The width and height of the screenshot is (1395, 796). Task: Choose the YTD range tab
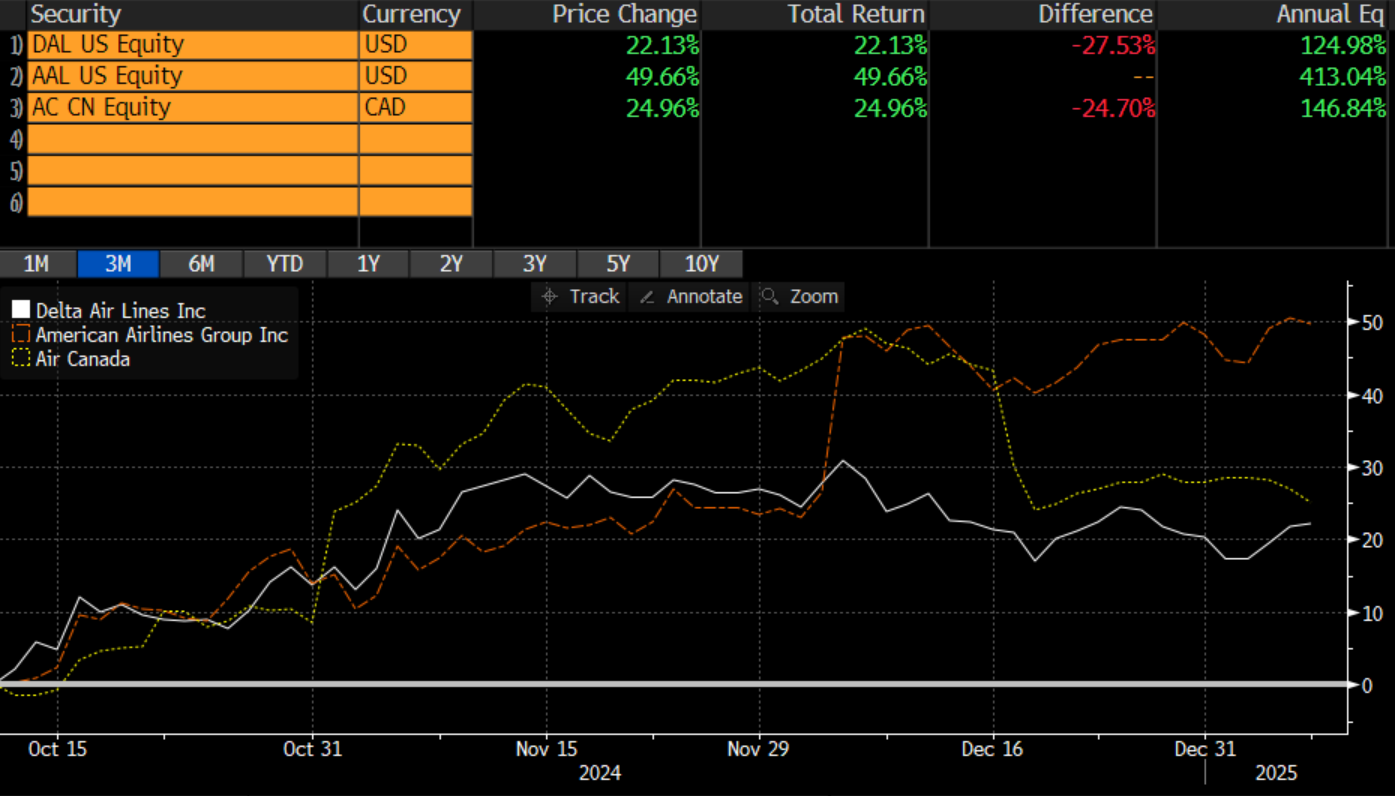[285, 264]
